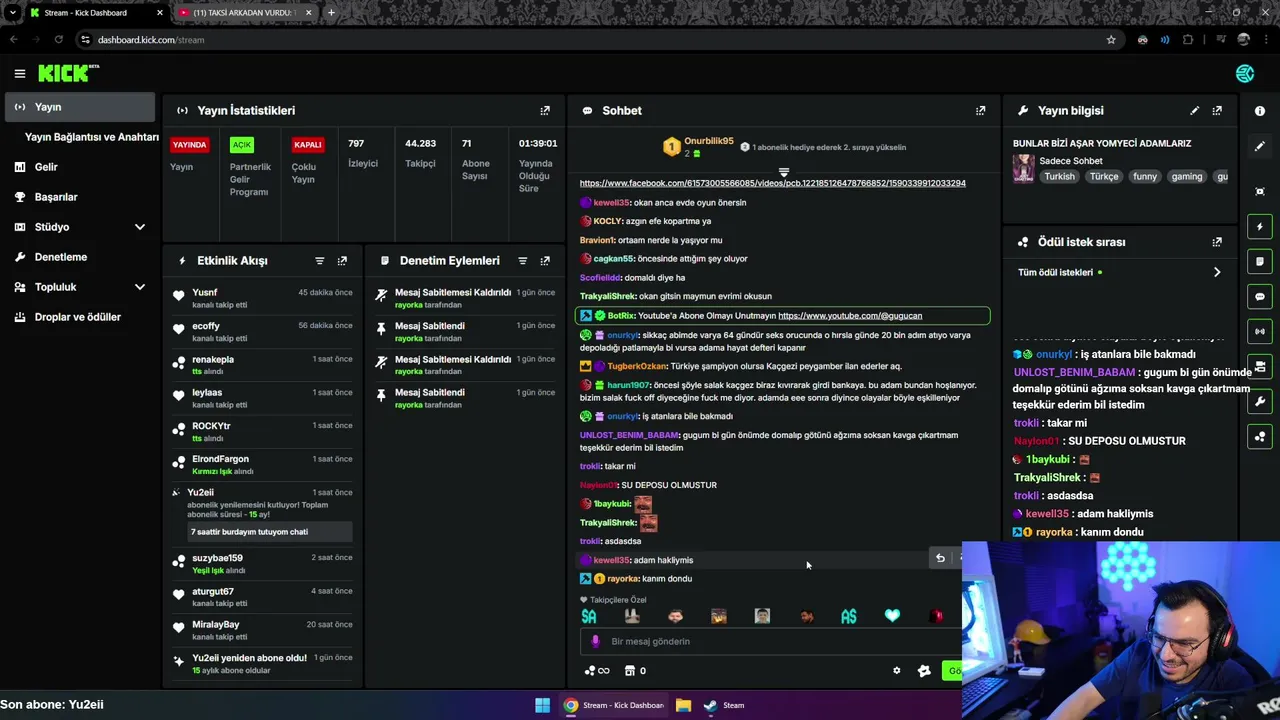Insert the red hooded emote
Viewport: 1280px width, 720px height.
(x=936, y=616)
